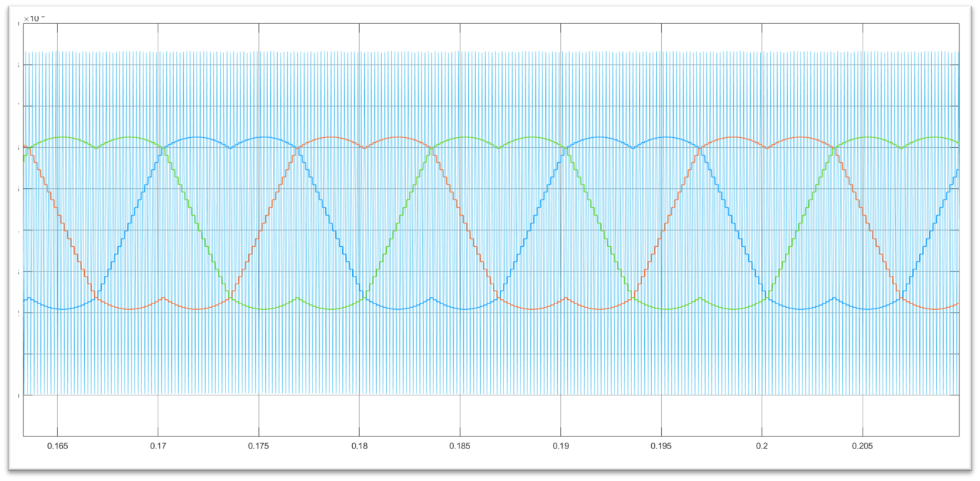This screenshot has width=980, height=481.
Task: Click the upper red envelope cusp at 0.18
Action: tap(365, 149)
